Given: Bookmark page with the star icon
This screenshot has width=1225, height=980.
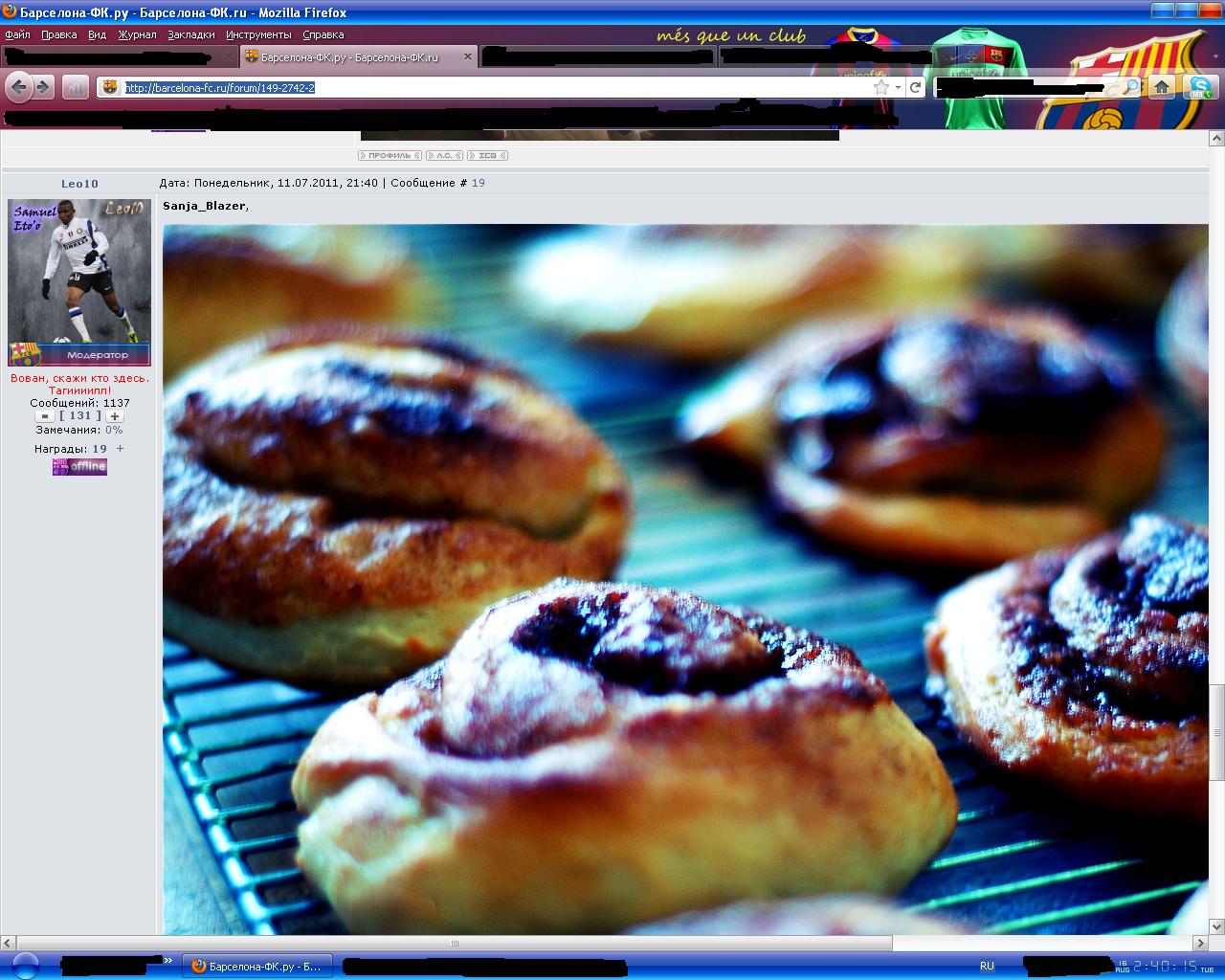Looking at the screenshot, I should (x=880, y=87).
